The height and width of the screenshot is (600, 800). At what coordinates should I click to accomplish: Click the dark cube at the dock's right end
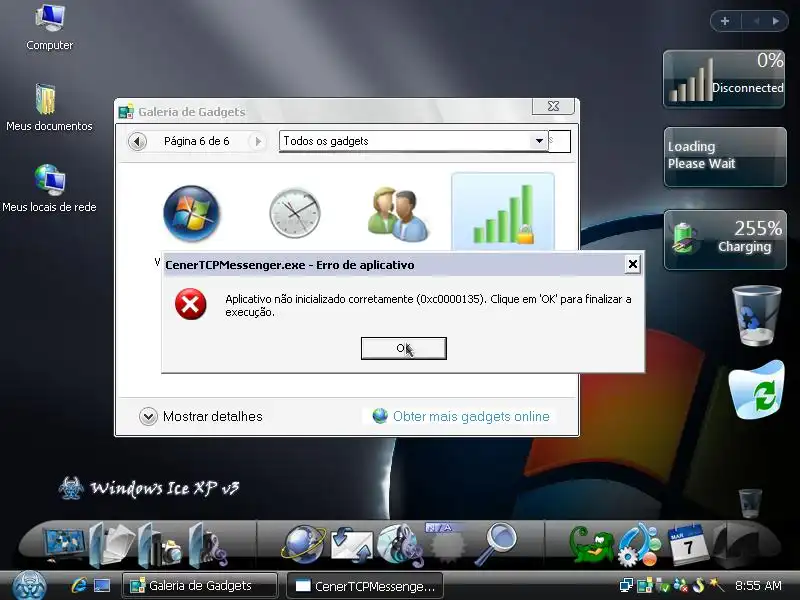click(736, 545)
